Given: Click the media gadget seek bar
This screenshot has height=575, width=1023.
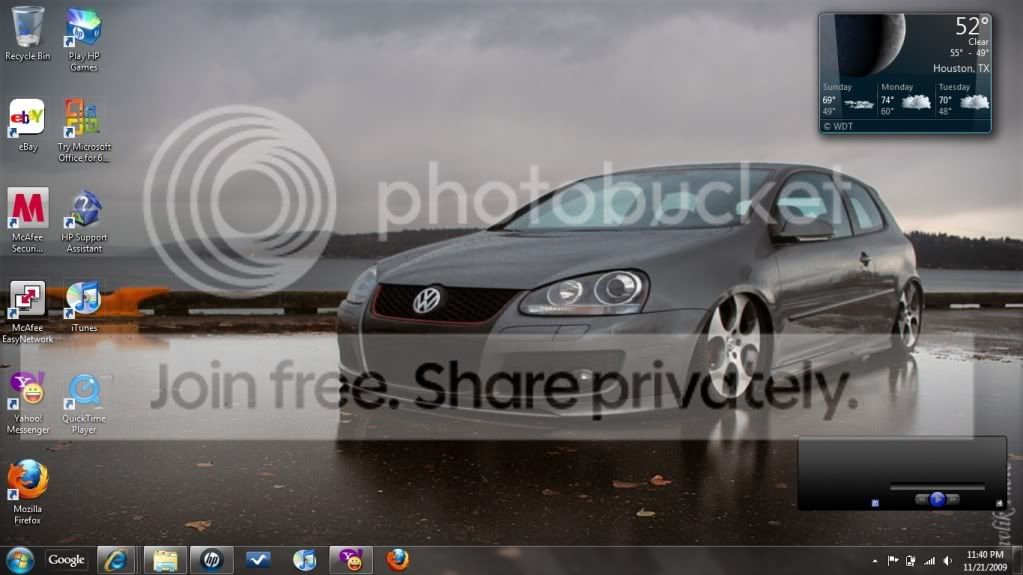Looking at the screenshot, I should coord(938,486).
